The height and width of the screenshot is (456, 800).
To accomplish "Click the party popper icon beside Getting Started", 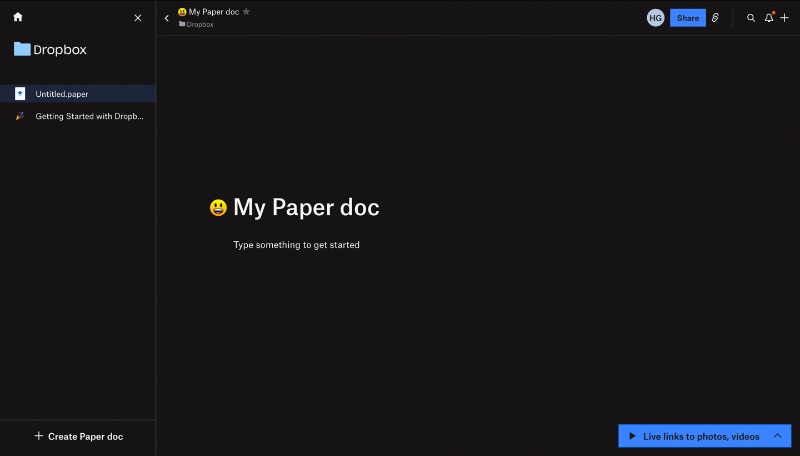I will [x=20, y=116].
